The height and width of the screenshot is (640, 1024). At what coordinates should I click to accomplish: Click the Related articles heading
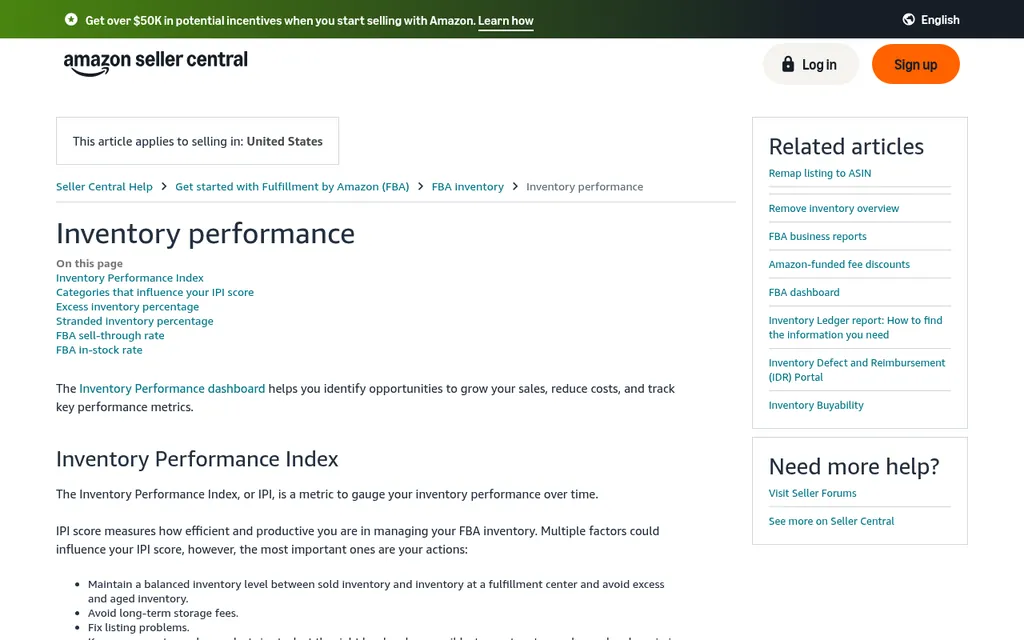[846, 146]
